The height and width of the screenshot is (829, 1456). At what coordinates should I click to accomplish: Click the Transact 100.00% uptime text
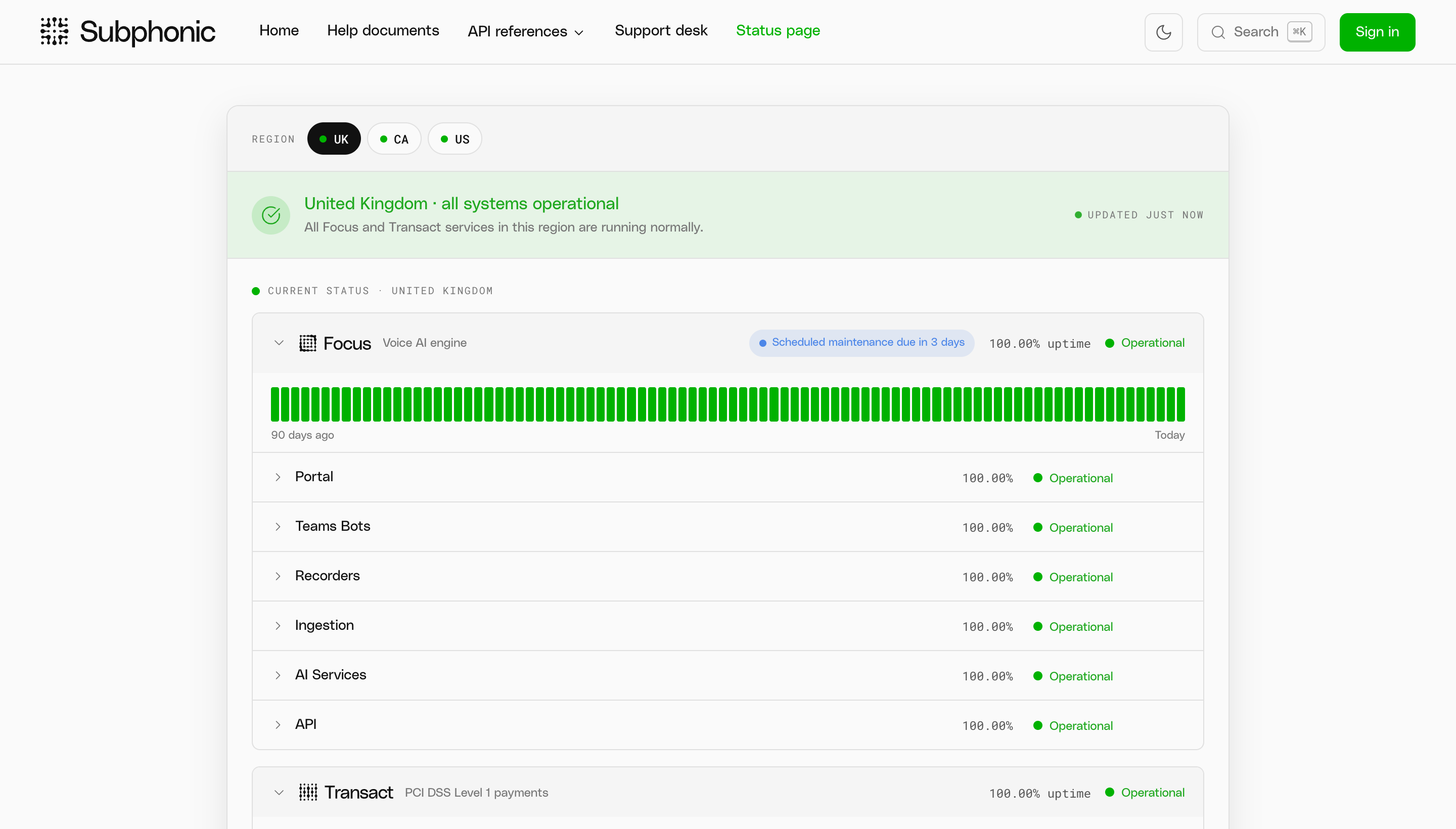1040,793
